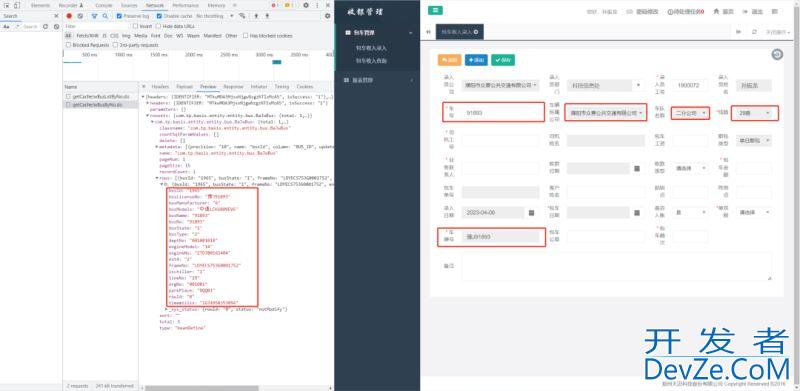Click the green hamburger menu toggle button
The width and height of the screenshot is (800, 391).
pos(435,10)
